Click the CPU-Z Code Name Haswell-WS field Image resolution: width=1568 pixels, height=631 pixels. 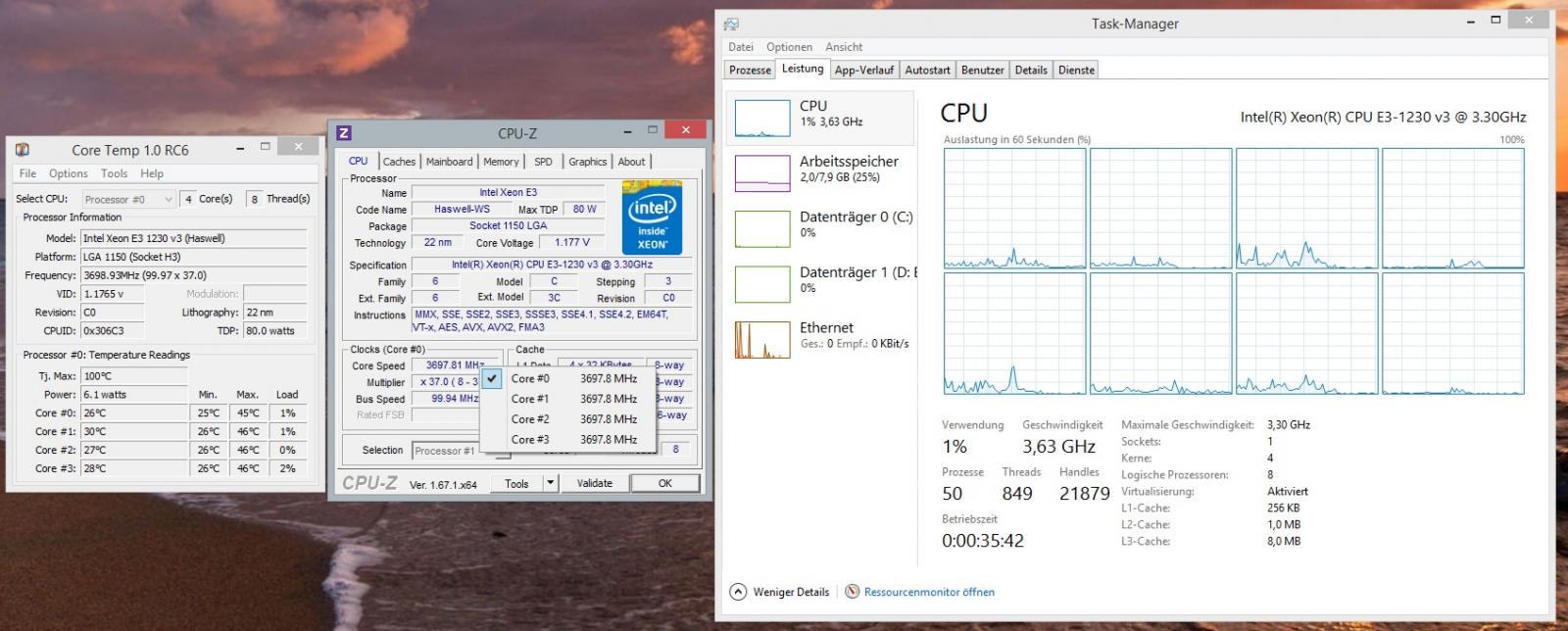tap(463, 210)
